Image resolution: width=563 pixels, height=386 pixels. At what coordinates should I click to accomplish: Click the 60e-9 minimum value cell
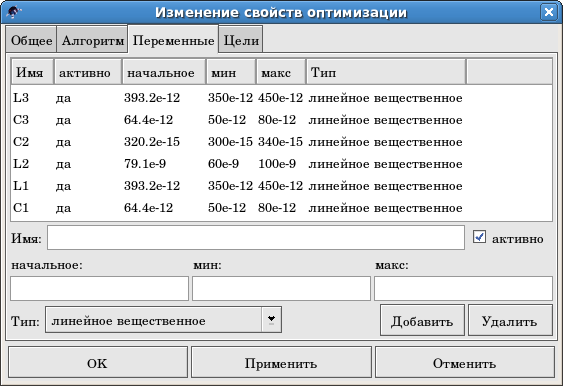pyautogui.click(x=223, y=164)
